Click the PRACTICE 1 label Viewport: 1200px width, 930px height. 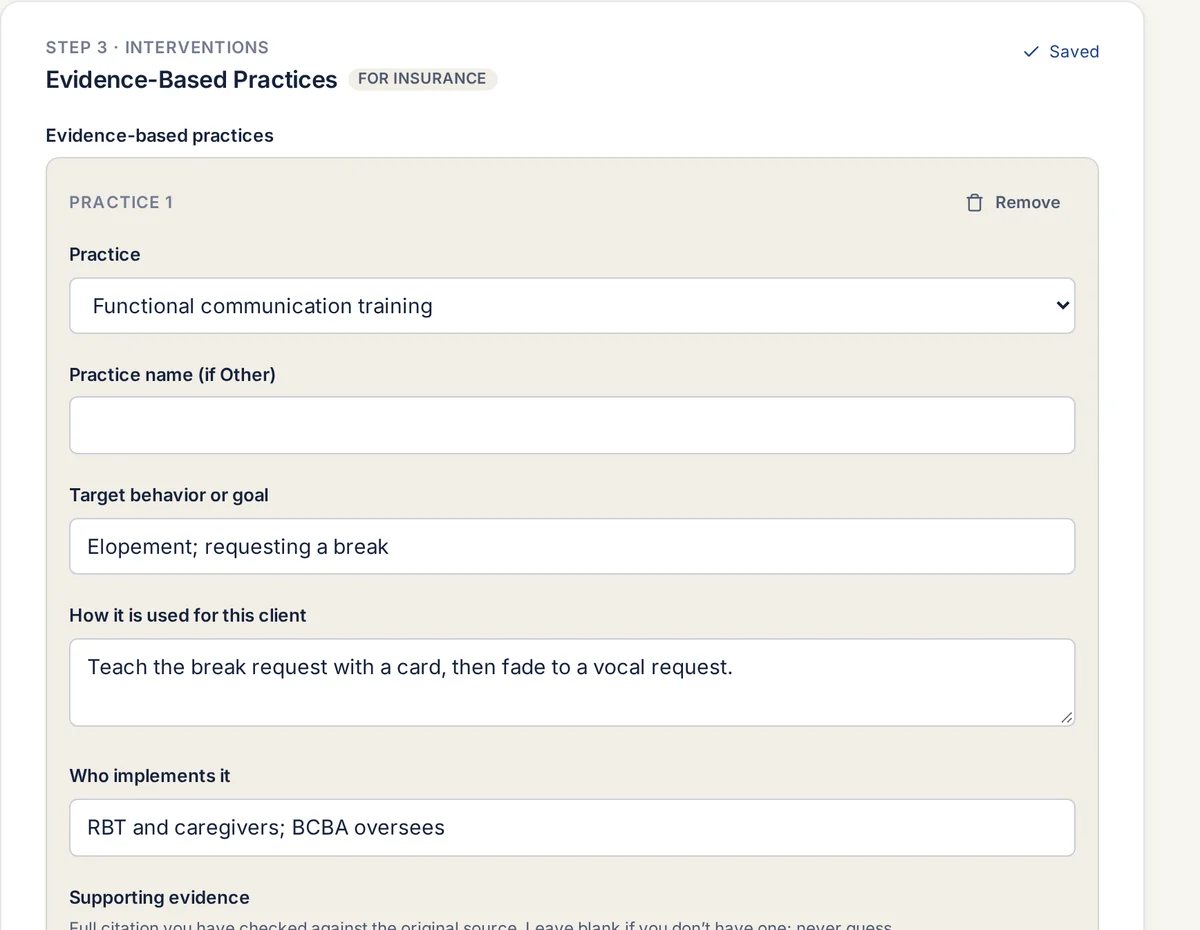pyautogui.click(x=121, y=202)
